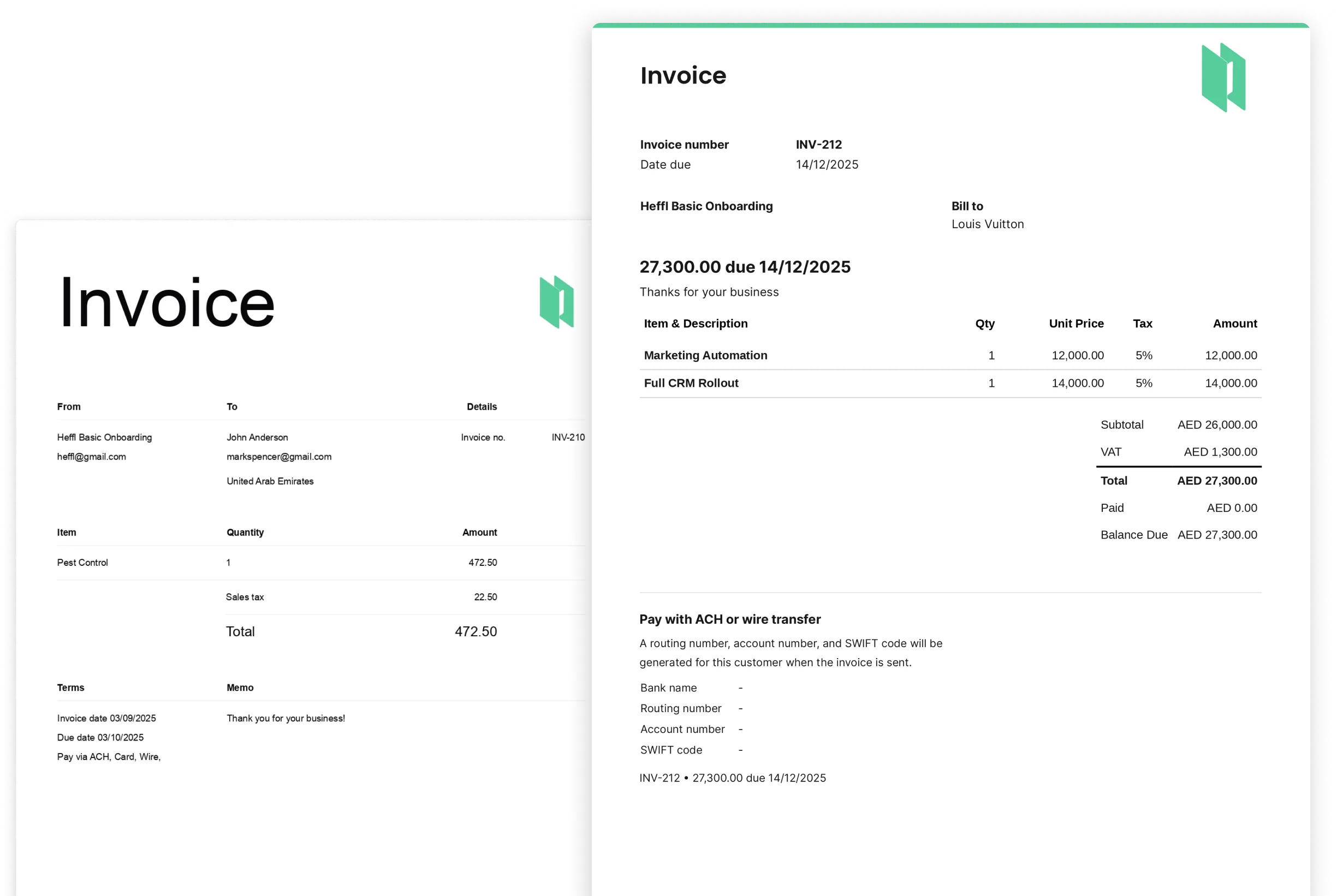
Task: Click the Louis Vuitton bill-to name
Action: [x=988, y=224]
